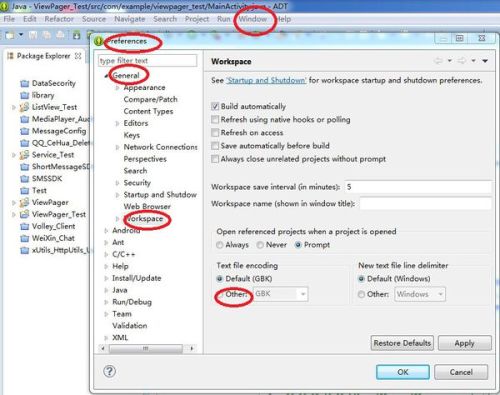Open the preferences view menu triangle
This screenshot has width=500, height=395.
pyautogui.click(x=485, y=61)
